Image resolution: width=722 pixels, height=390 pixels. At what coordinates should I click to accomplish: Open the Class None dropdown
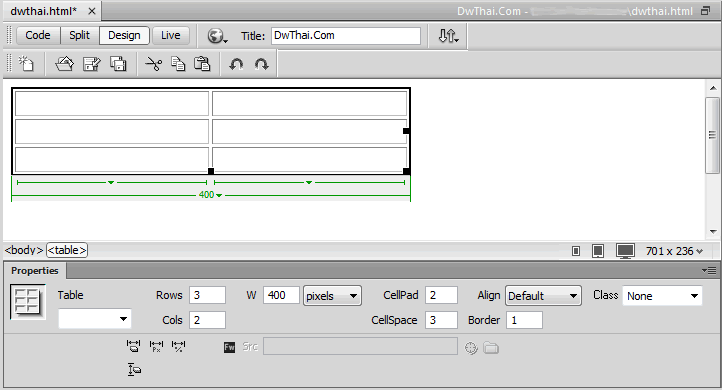pyautogui.click(x=662, y=296)
